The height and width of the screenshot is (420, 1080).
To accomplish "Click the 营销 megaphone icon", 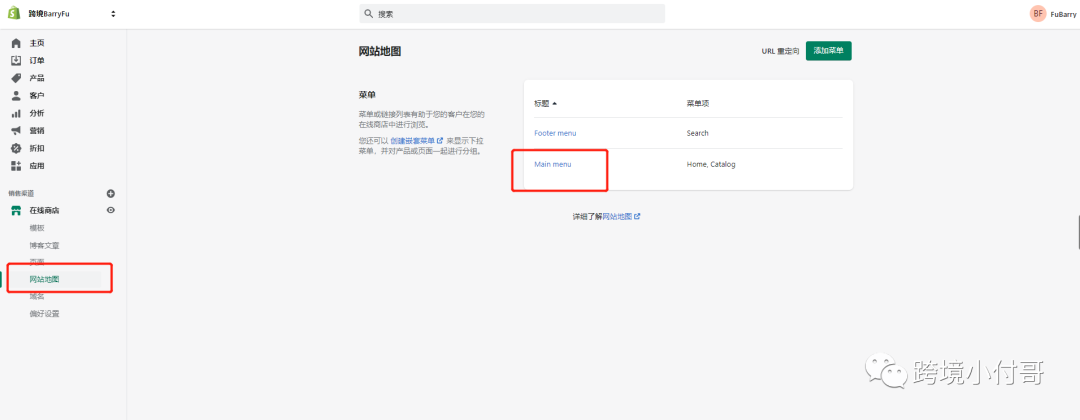I will (x=17, y=131).
